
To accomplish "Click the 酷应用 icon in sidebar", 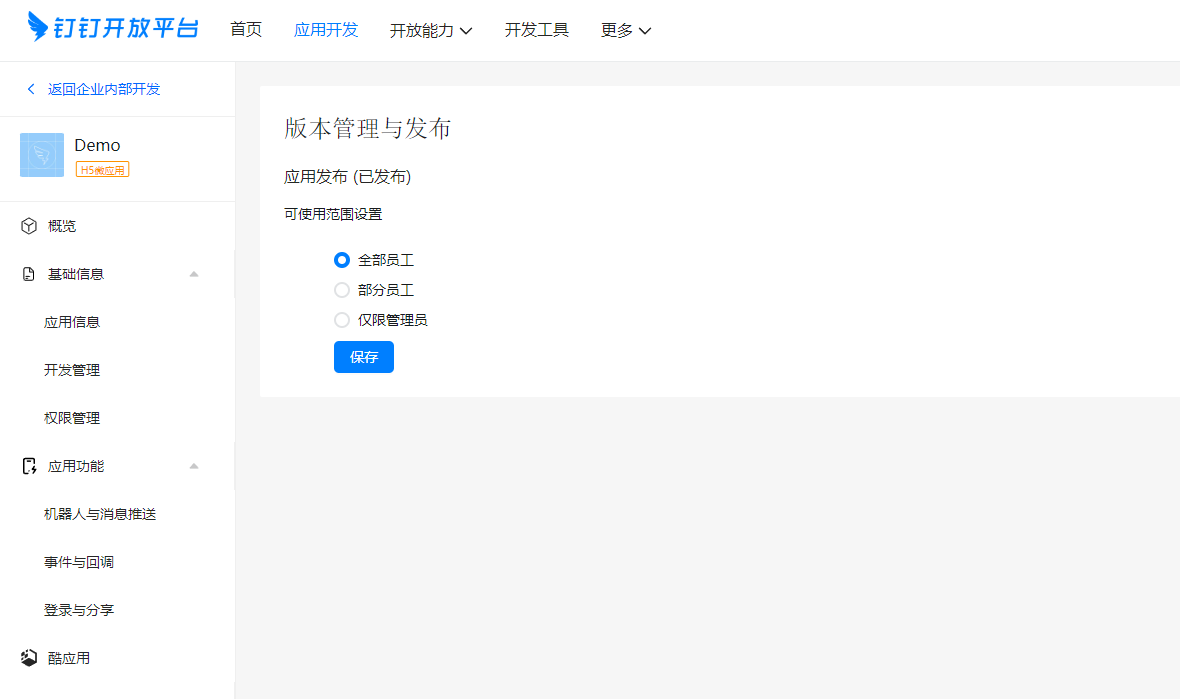I will coord(27,657).
